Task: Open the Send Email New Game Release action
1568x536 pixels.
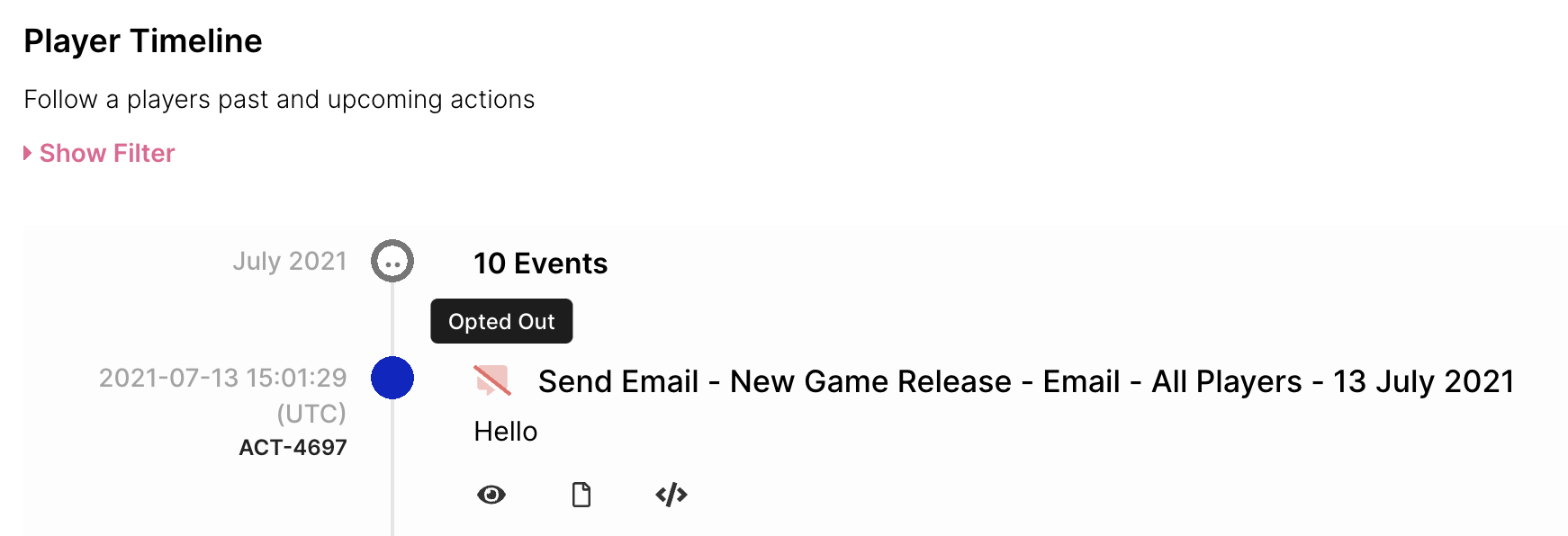Action: click(x=1026, y=381)
